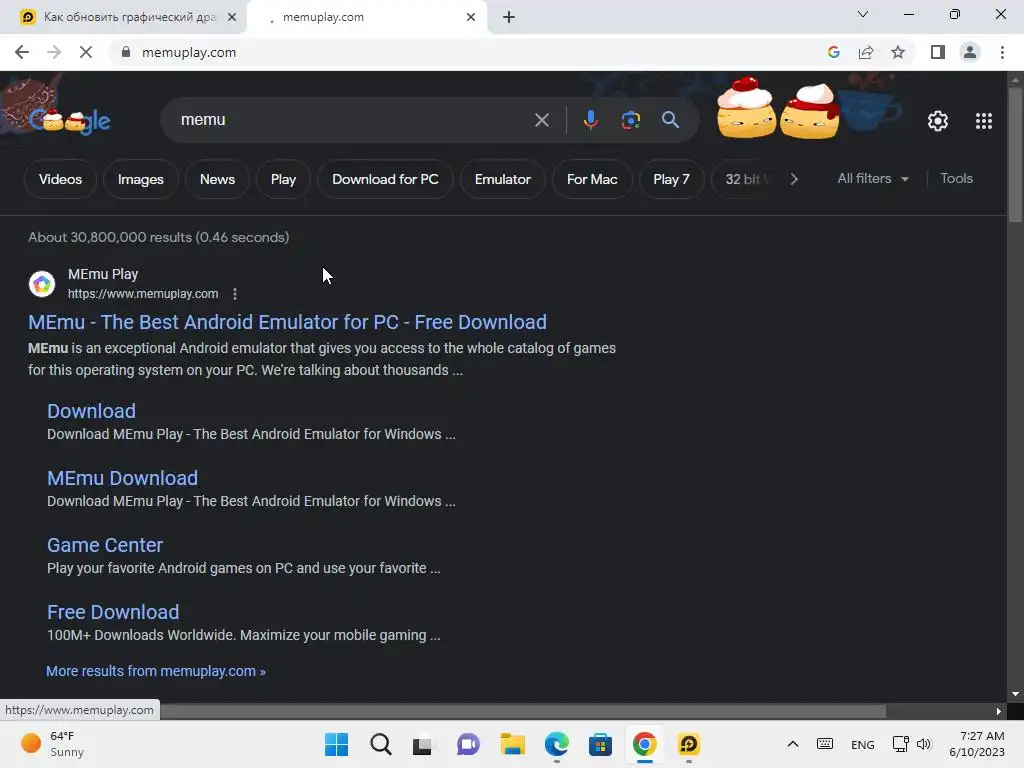Open the Game Center sitelink

point(104,545)
